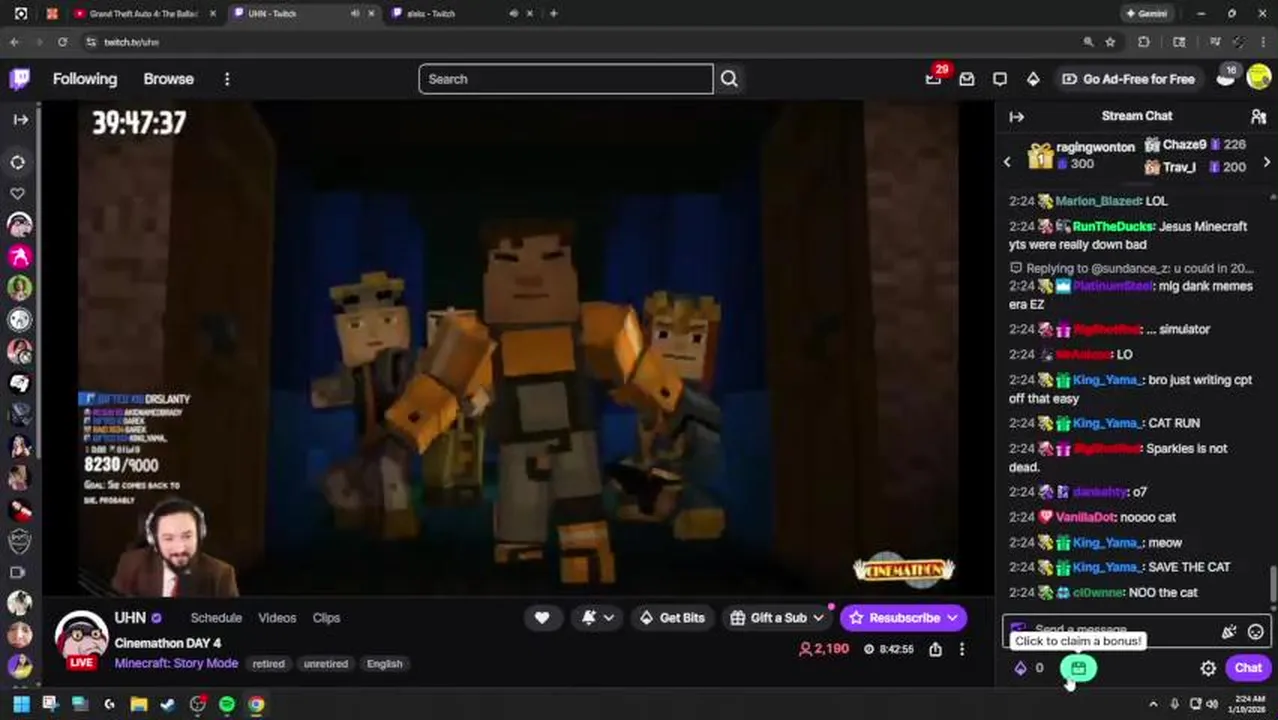Show previous gift leaderboard entry
This screenshot has width=1278, height=720.
(x=1007, y=162)
